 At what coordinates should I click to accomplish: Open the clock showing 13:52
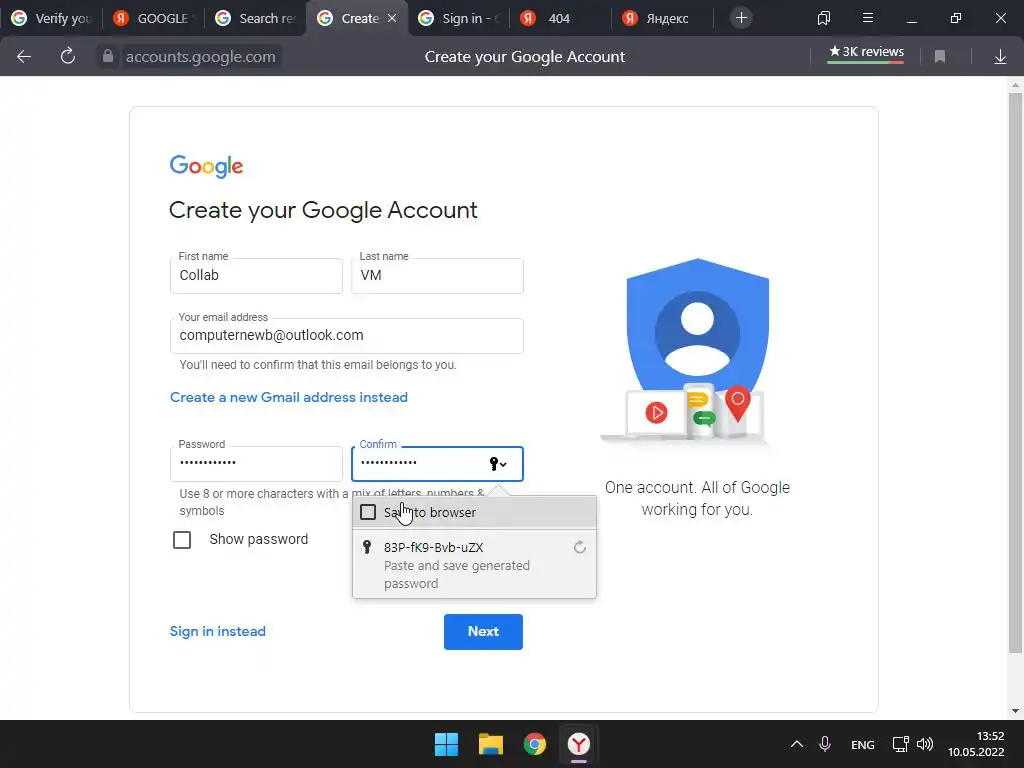pos(976,744)
